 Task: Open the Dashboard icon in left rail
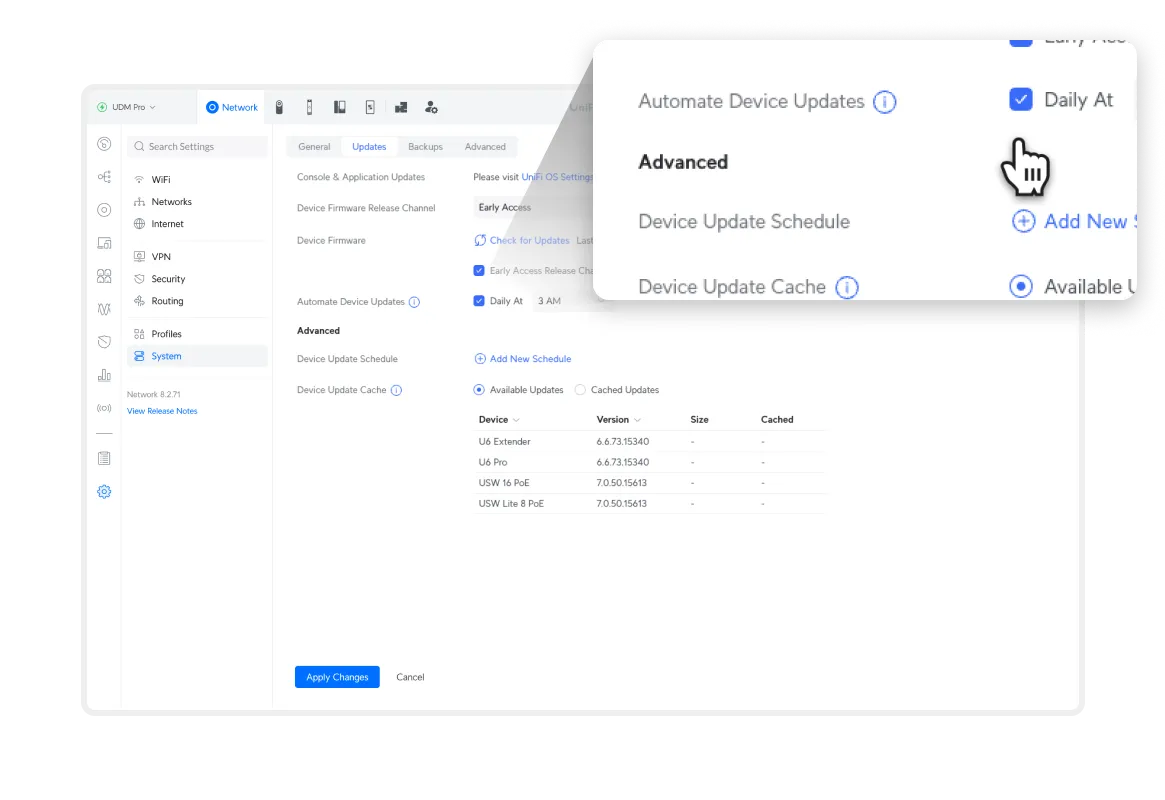pyautogui.click(x=104, y=144)
